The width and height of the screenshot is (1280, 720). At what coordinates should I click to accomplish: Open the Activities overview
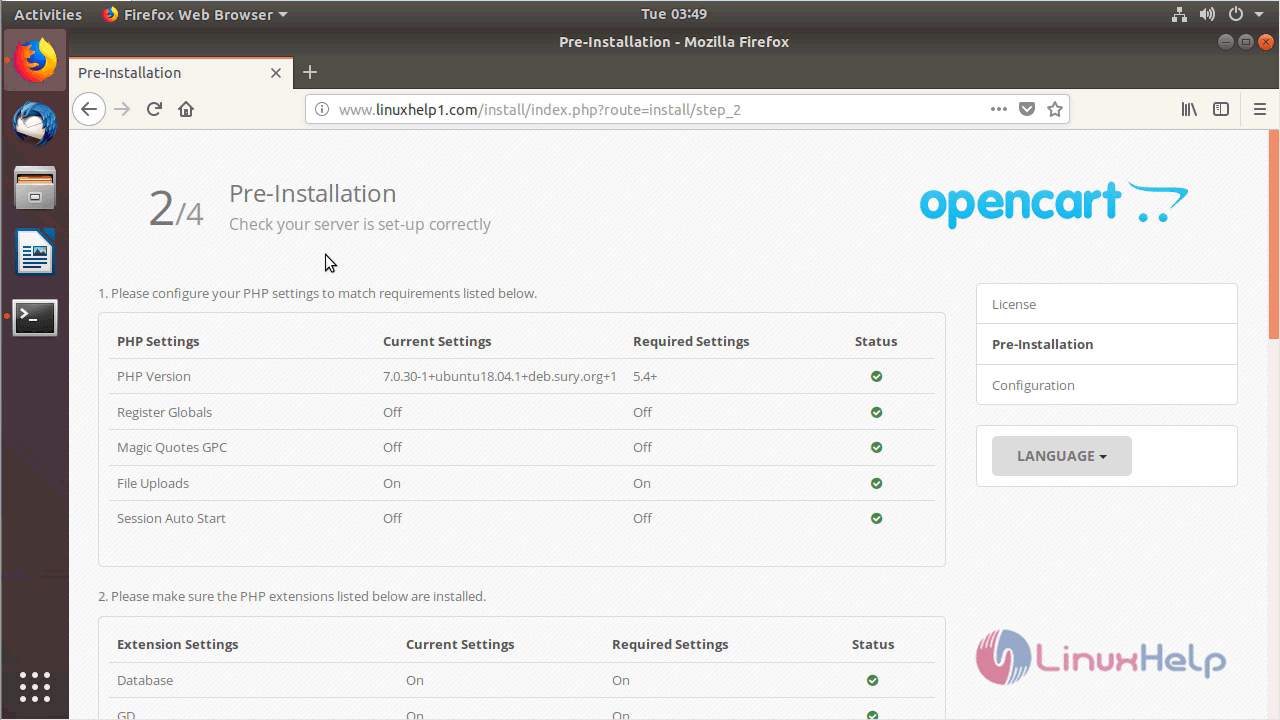(x=48, y=14)
